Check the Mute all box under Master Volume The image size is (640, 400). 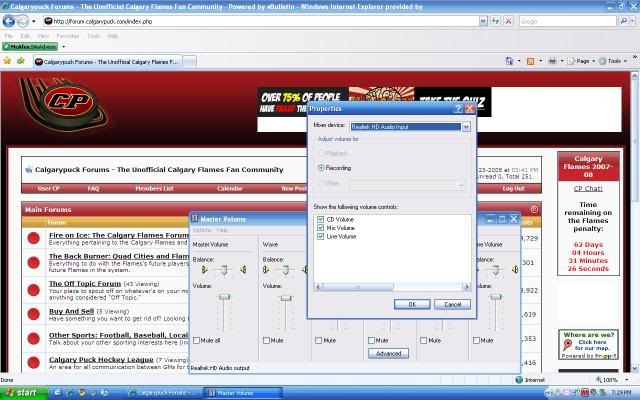tap(196, 340)
